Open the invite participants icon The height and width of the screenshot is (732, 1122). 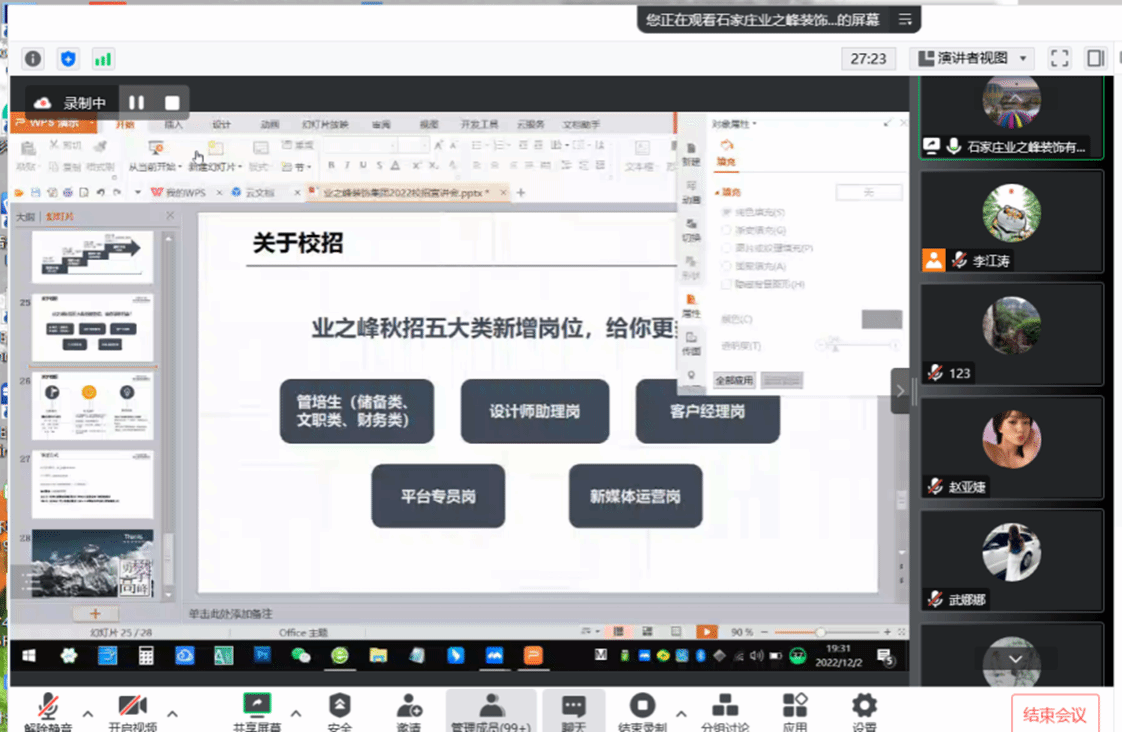(408, 708)
